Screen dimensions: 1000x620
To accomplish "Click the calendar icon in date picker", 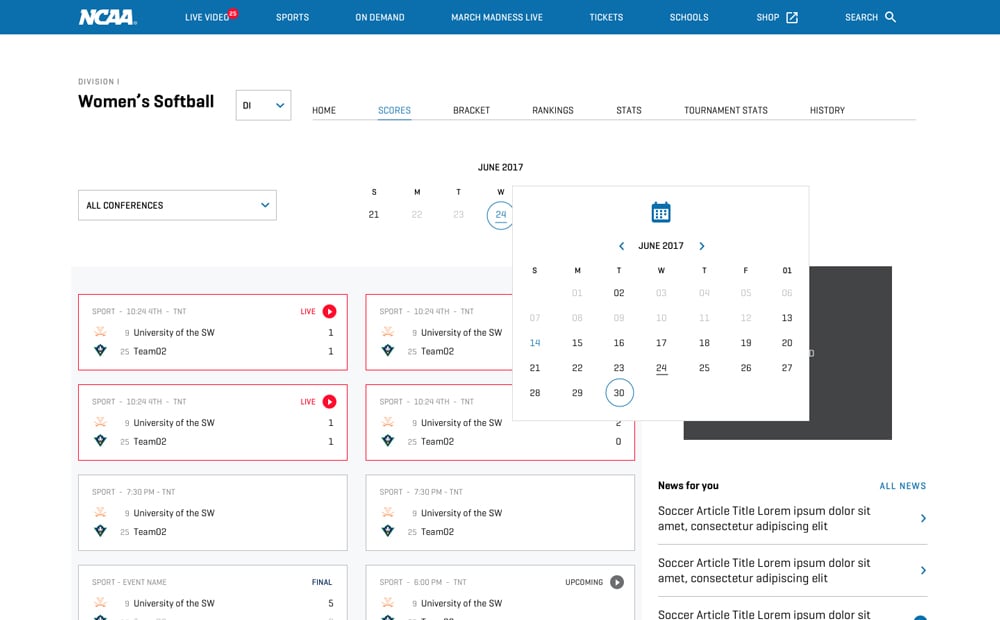I will coord(661,212).
